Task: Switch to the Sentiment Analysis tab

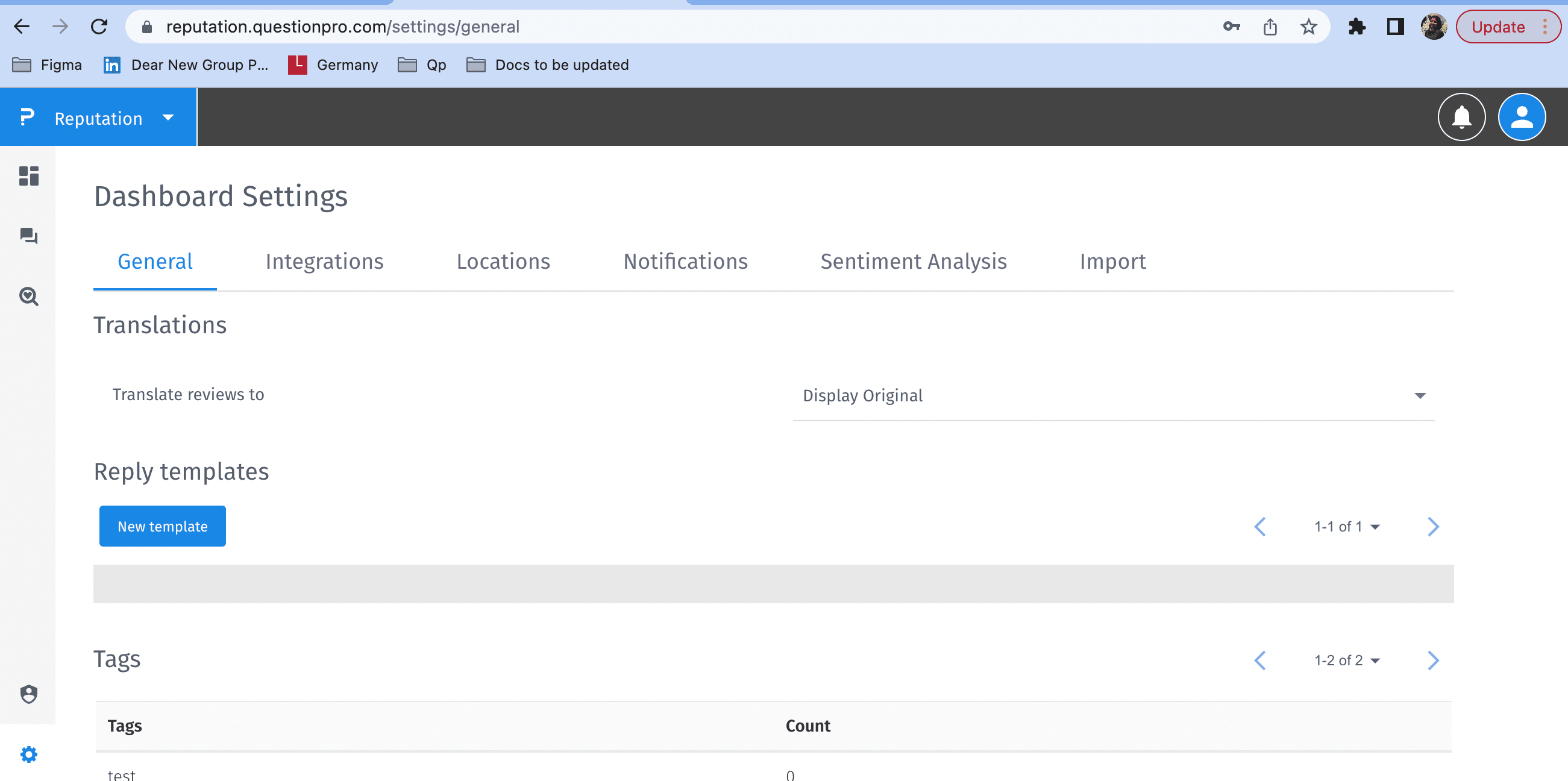Action: pos(913,262)
